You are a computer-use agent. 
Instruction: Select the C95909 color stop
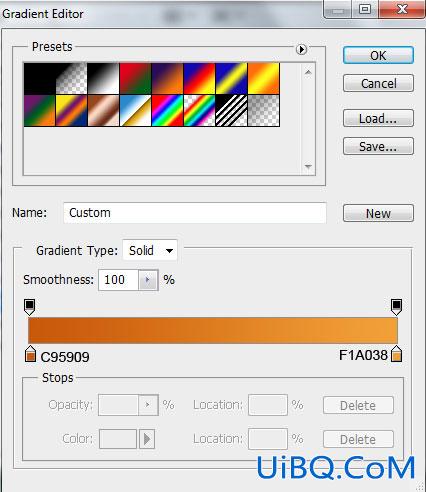[x=30, y=354]
